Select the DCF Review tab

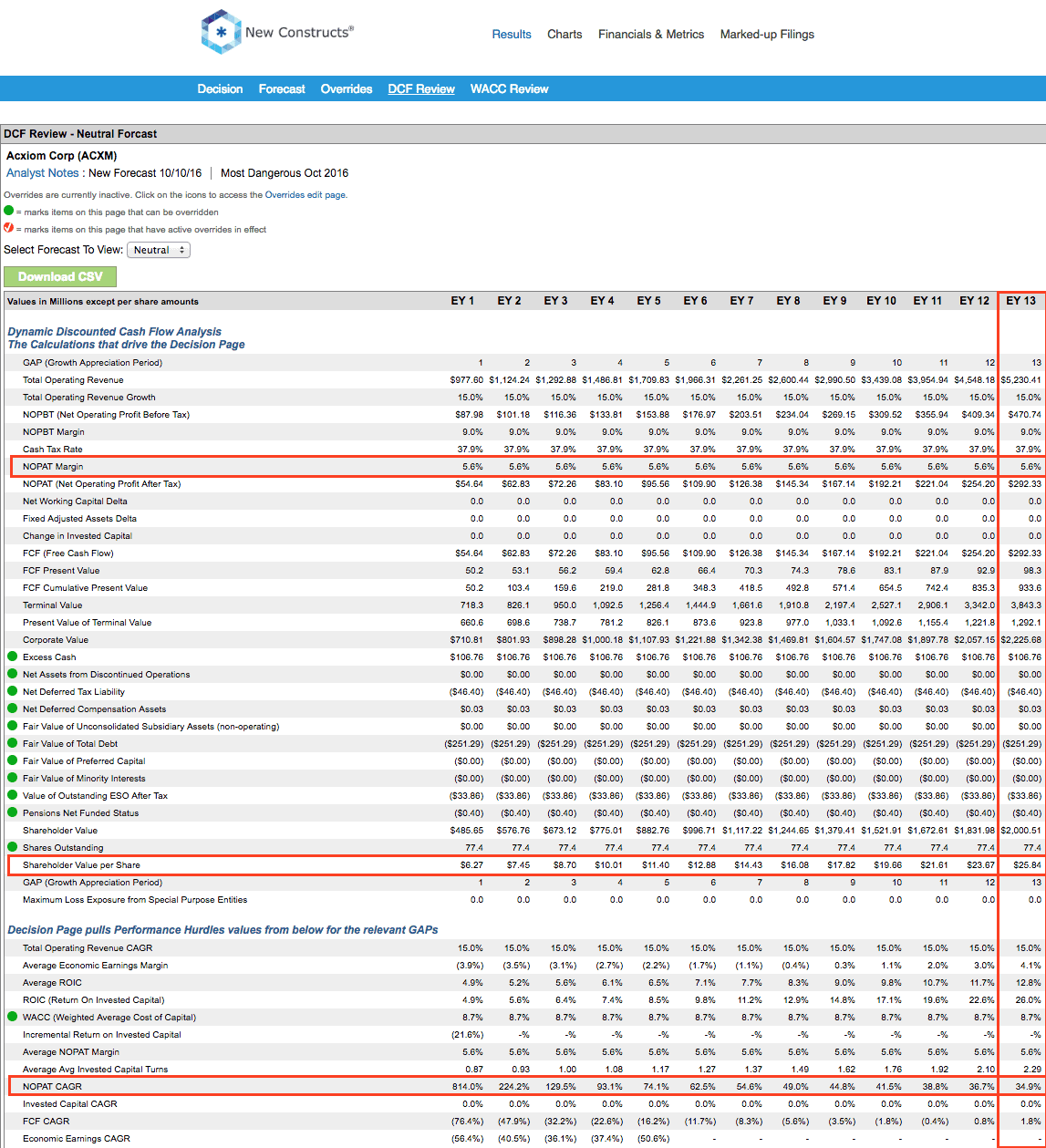[x=421, y=88]
